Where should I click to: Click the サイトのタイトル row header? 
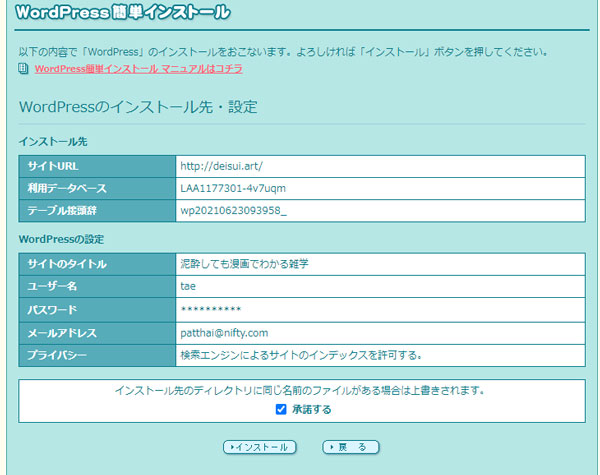point(97,264)
